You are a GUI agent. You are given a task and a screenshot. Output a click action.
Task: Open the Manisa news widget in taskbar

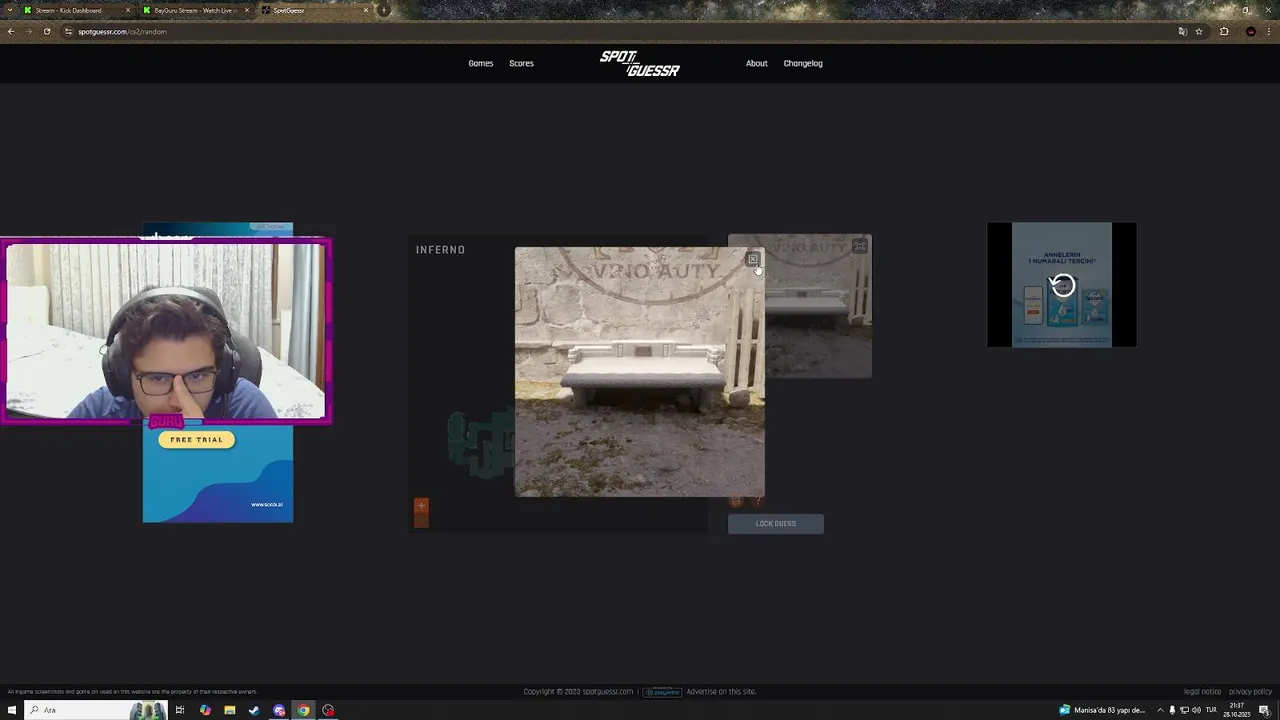[x=1102, y=710]
